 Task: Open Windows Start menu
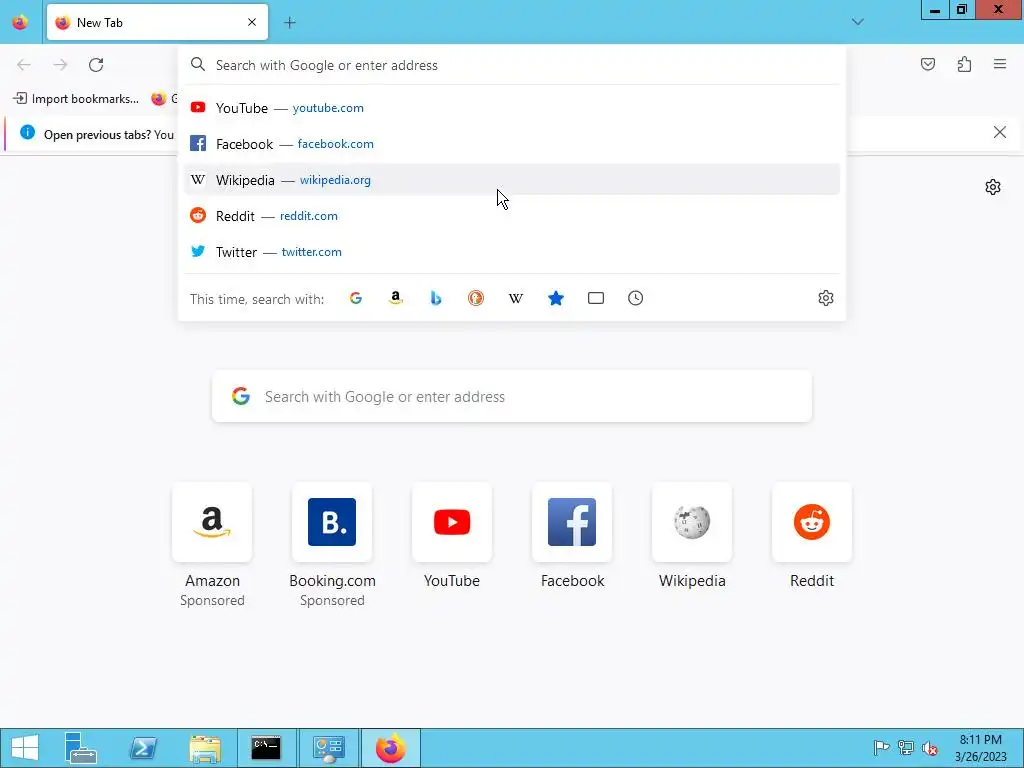point(25,748)
